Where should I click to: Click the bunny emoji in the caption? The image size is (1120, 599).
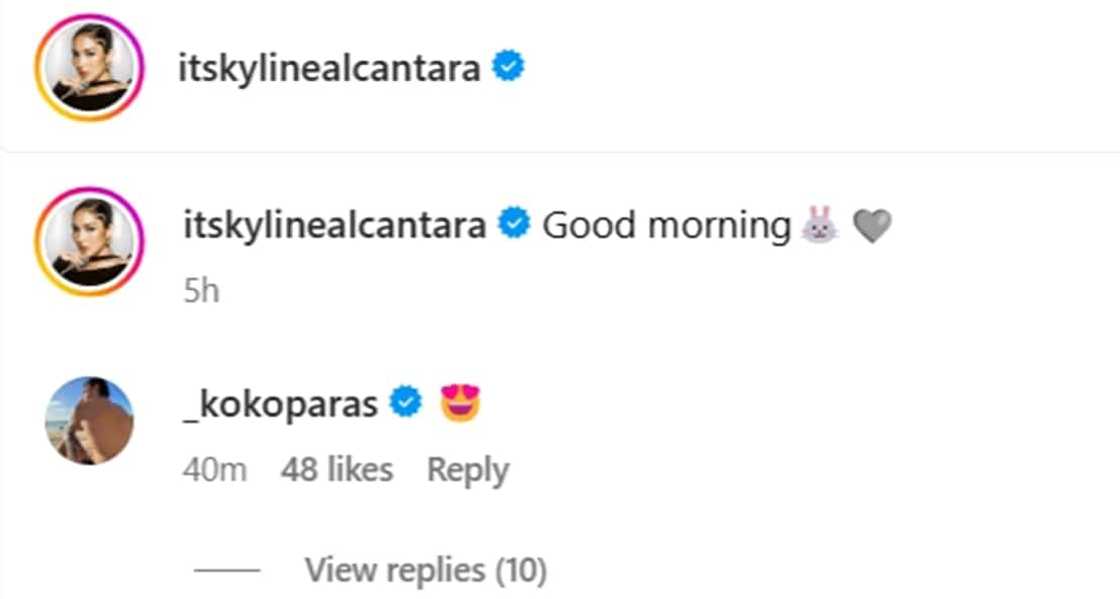coord(818,226)
